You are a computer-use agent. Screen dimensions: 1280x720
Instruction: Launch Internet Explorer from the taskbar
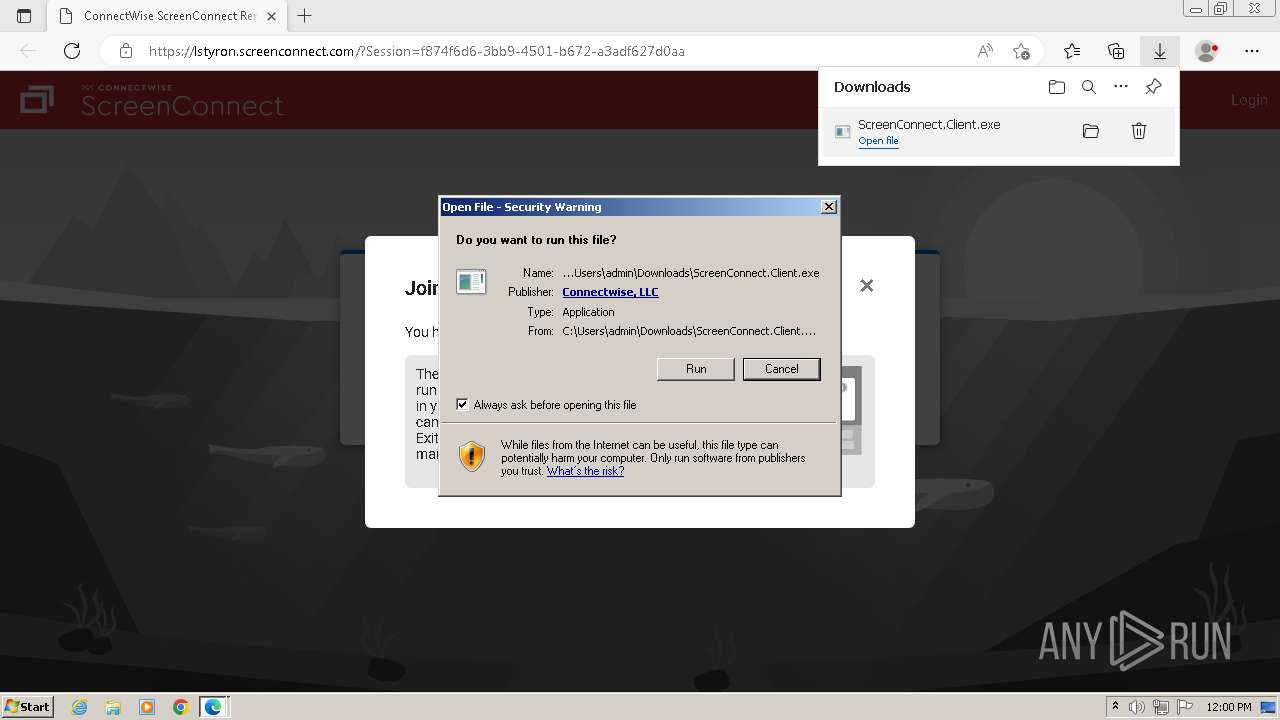pos(80,707)
